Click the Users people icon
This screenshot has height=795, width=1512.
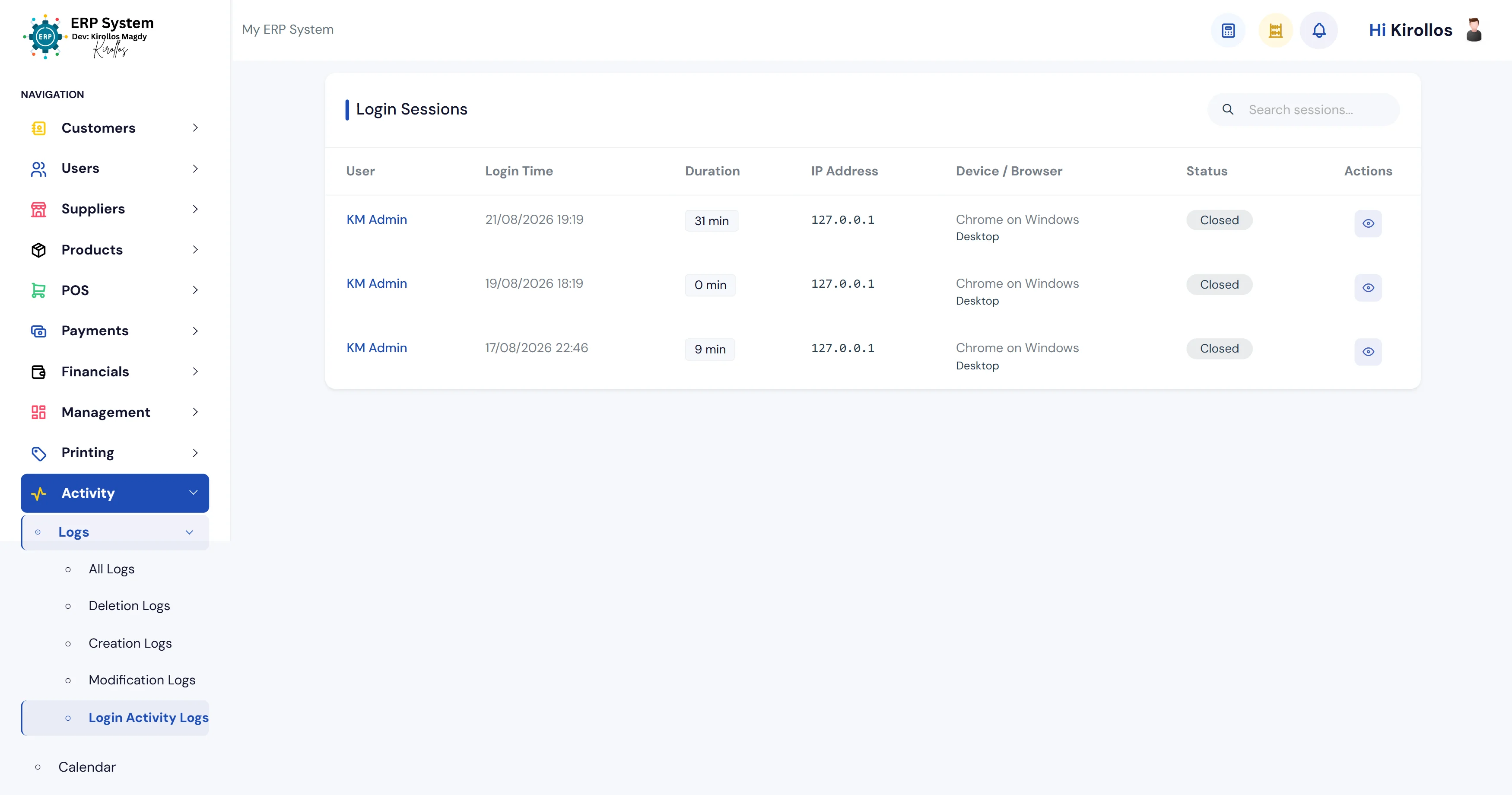point(39,169)
